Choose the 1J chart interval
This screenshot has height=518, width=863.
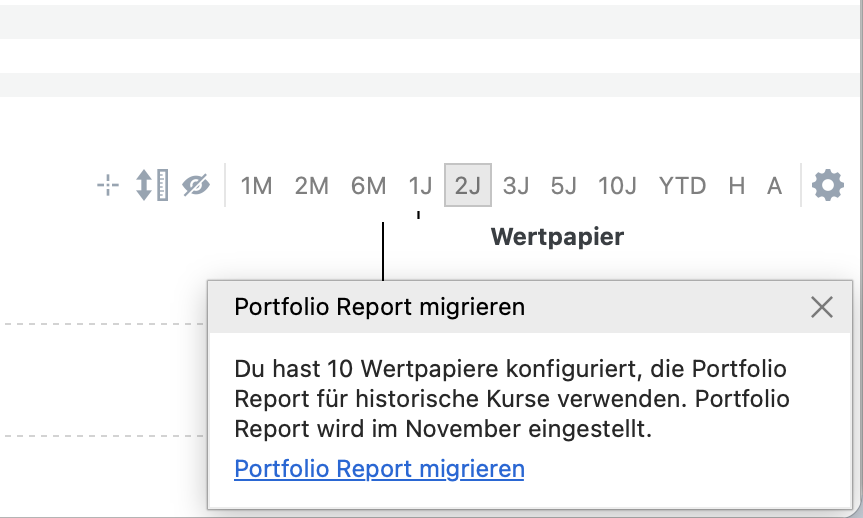point(420,186)
